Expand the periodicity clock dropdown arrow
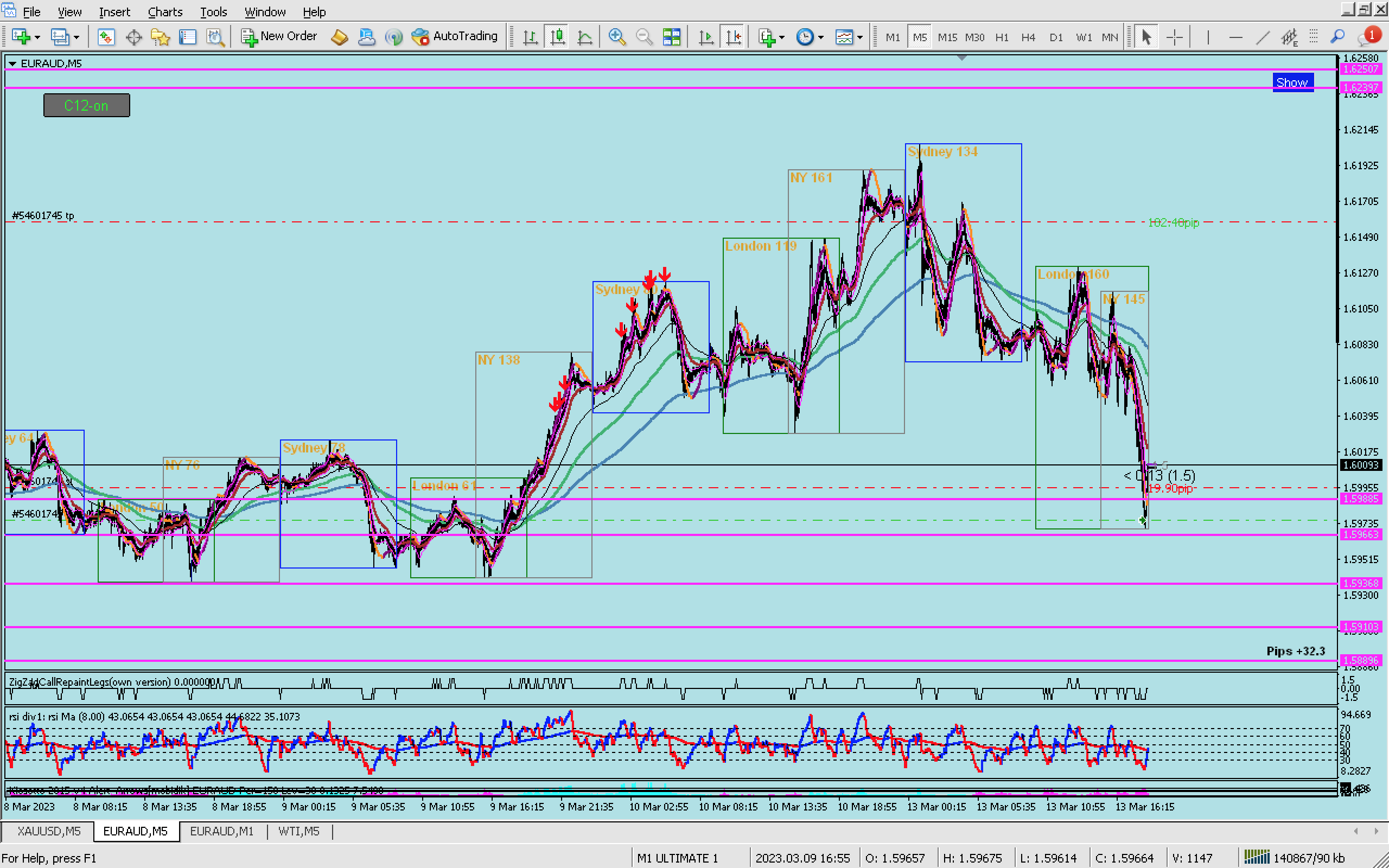The height and width of the screenshot is (868, 1389). coord(821,37)
